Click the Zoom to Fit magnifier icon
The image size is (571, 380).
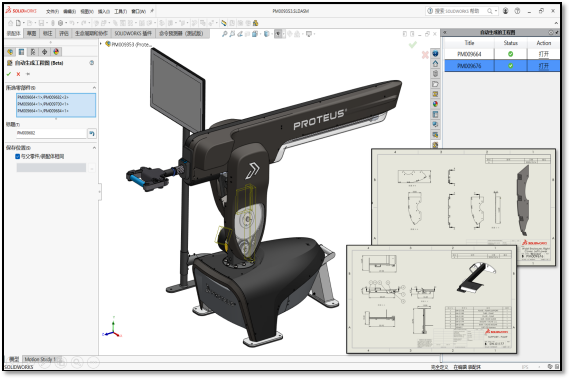click(x=224, y=34)
